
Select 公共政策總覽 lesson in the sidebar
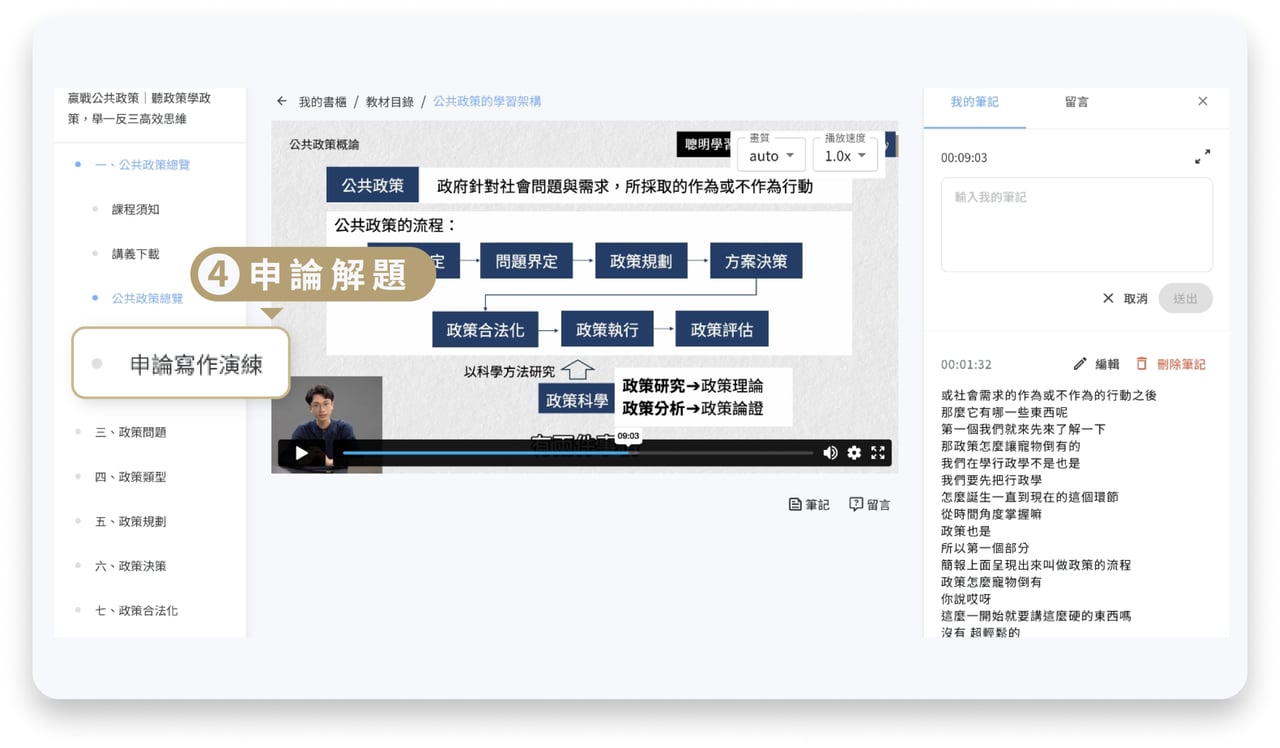(x=147, y=299)
